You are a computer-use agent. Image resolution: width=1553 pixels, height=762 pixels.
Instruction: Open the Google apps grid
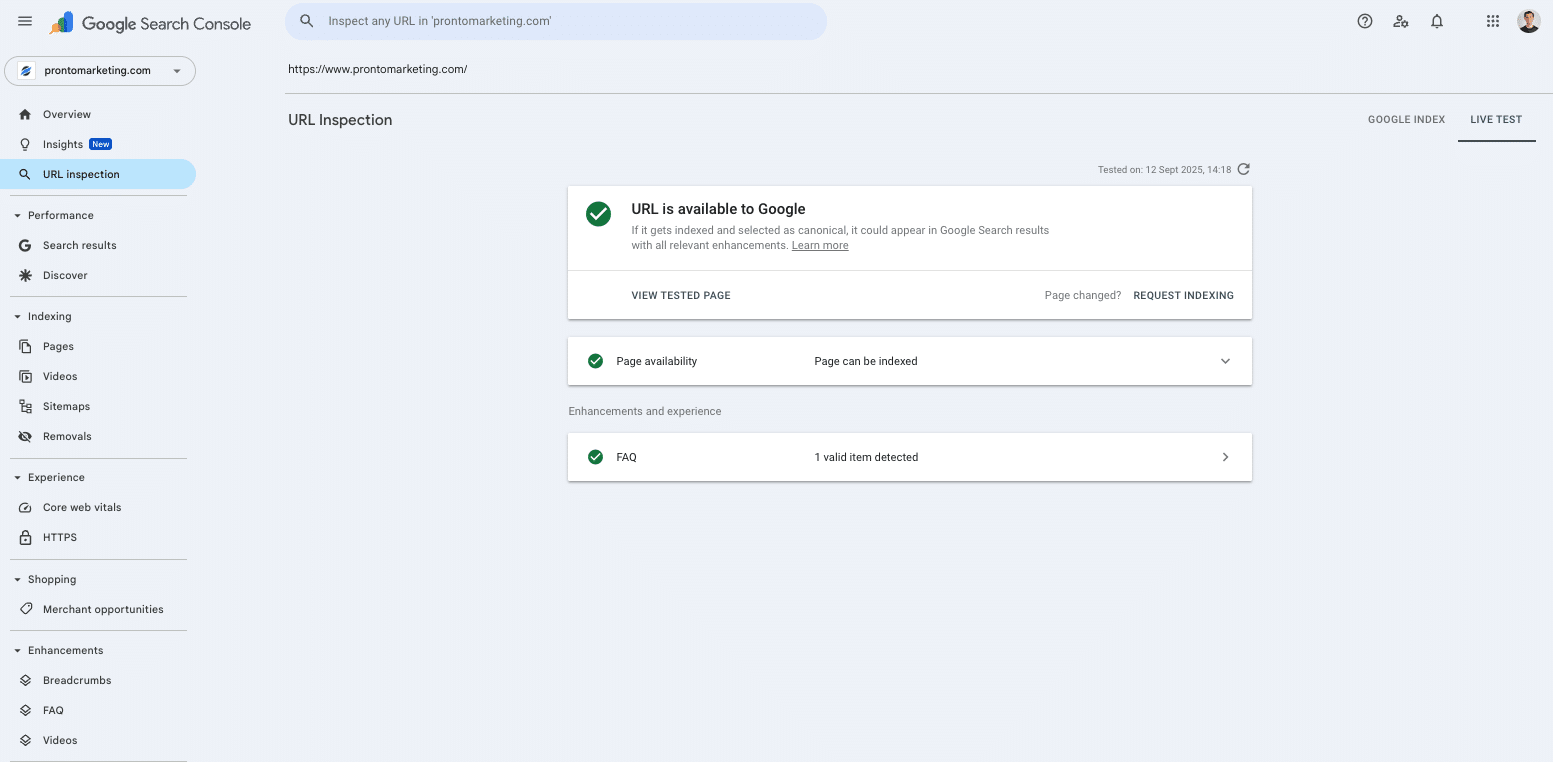pos(1493,21)
